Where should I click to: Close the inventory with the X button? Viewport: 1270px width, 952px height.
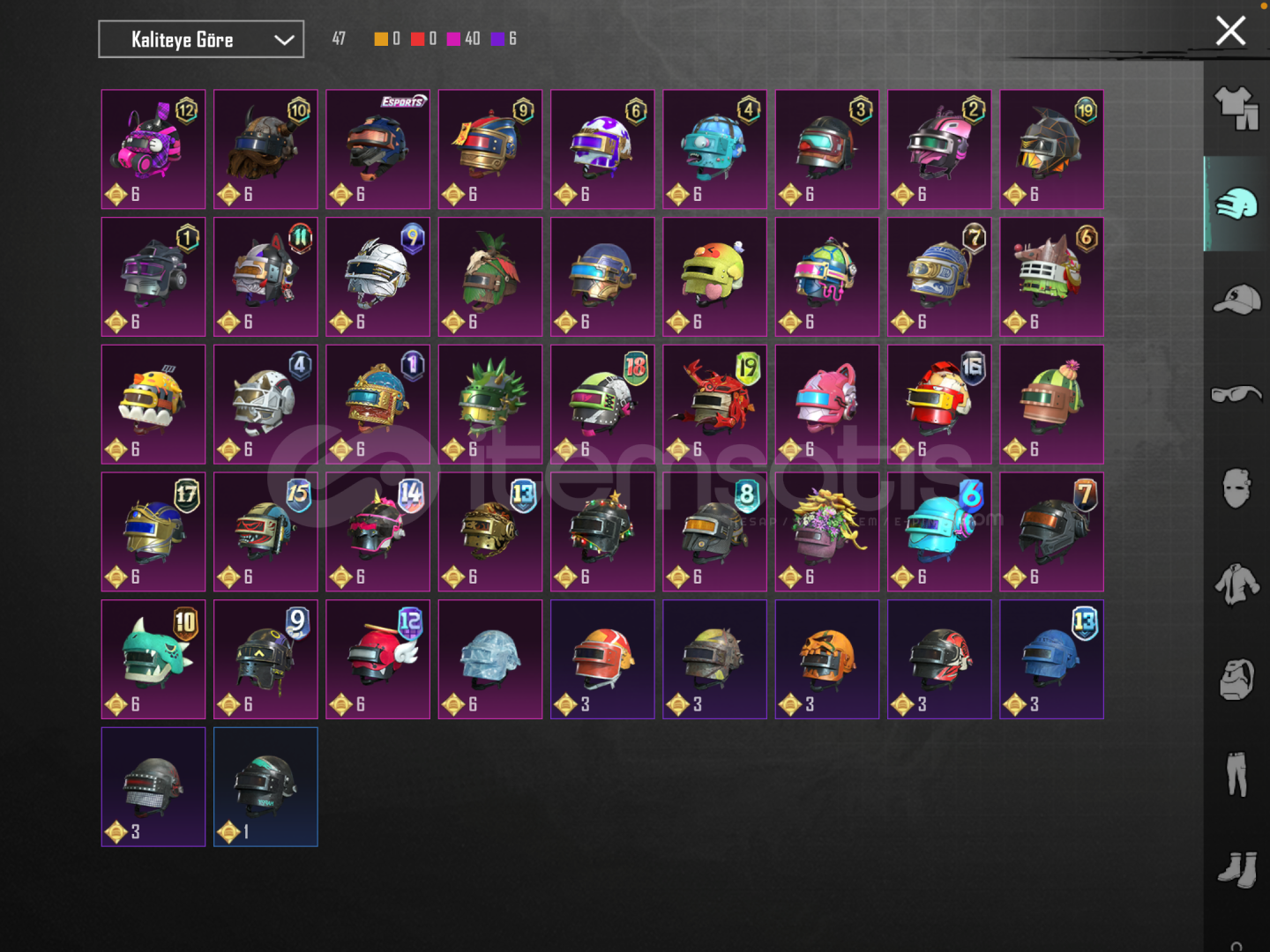pyautogui.click(x=1230, y=31)
